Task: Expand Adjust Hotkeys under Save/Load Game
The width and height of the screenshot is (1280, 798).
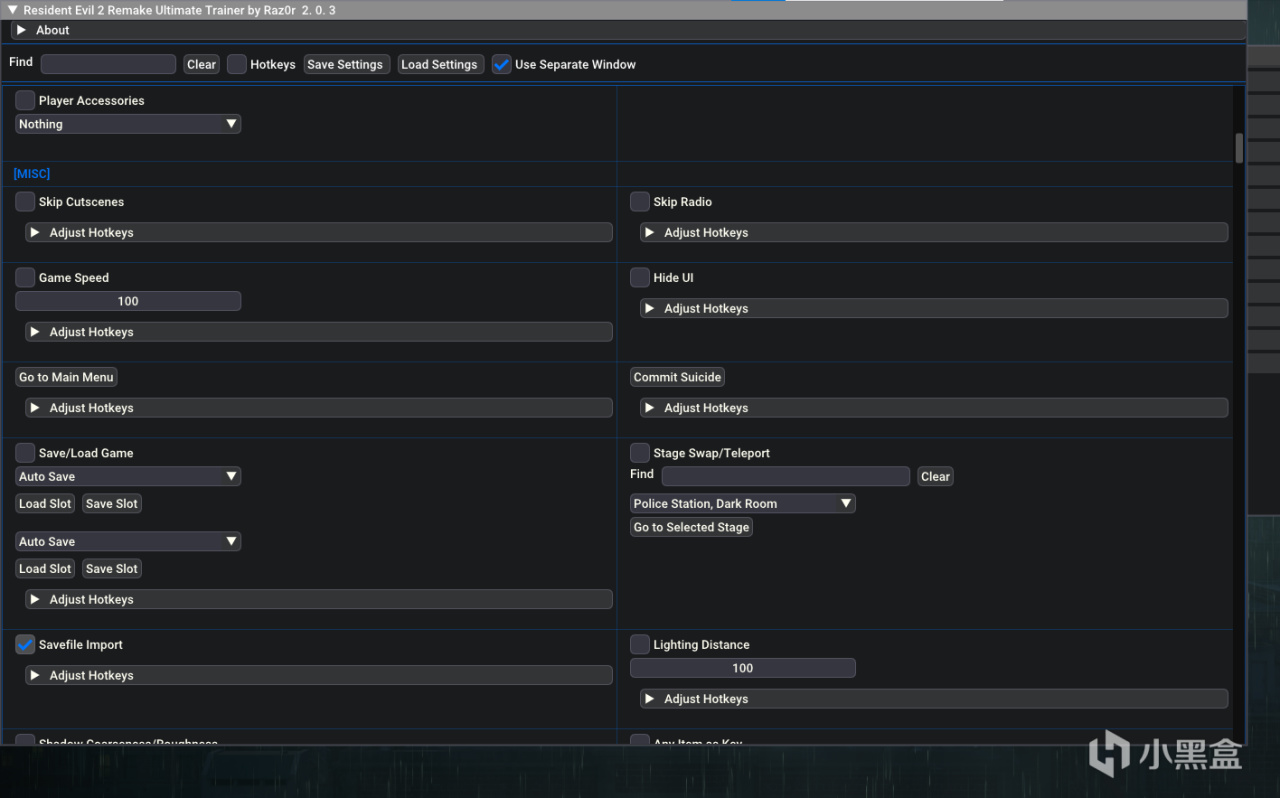Action: pyautogui.click(x=319, y=599)
